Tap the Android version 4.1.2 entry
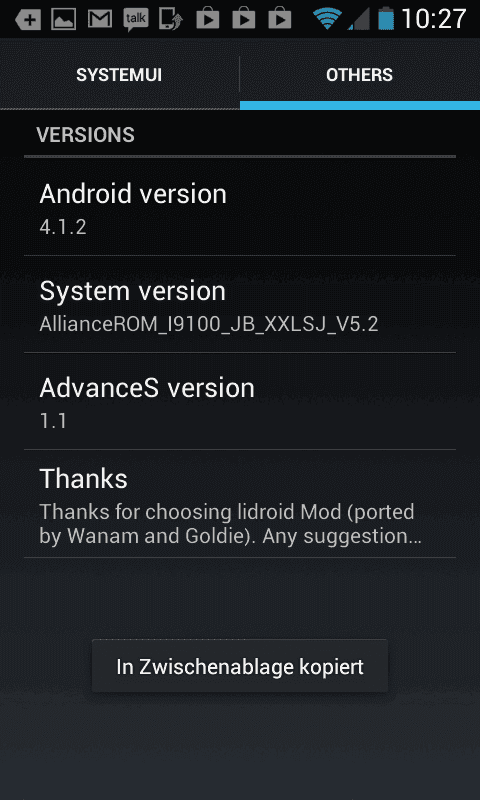The image size is (480, 800). pos(240,207)
